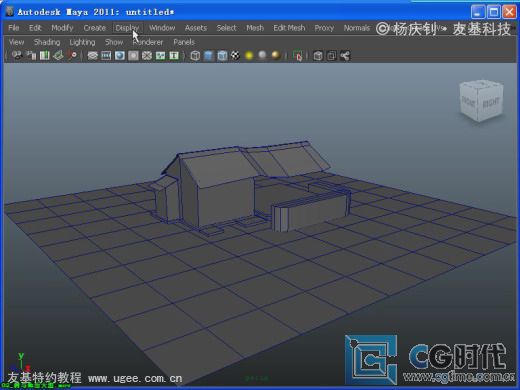This screenshot has height=390, width=520.
Task: Toggle the Isolate Select icon
Action: click(298, 55)
